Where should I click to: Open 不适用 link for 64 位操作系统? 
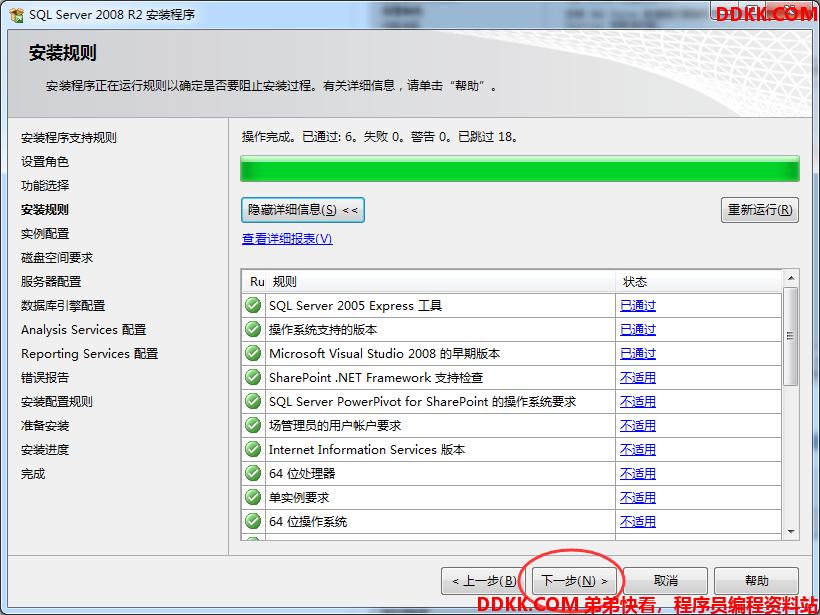pos(637,522)
